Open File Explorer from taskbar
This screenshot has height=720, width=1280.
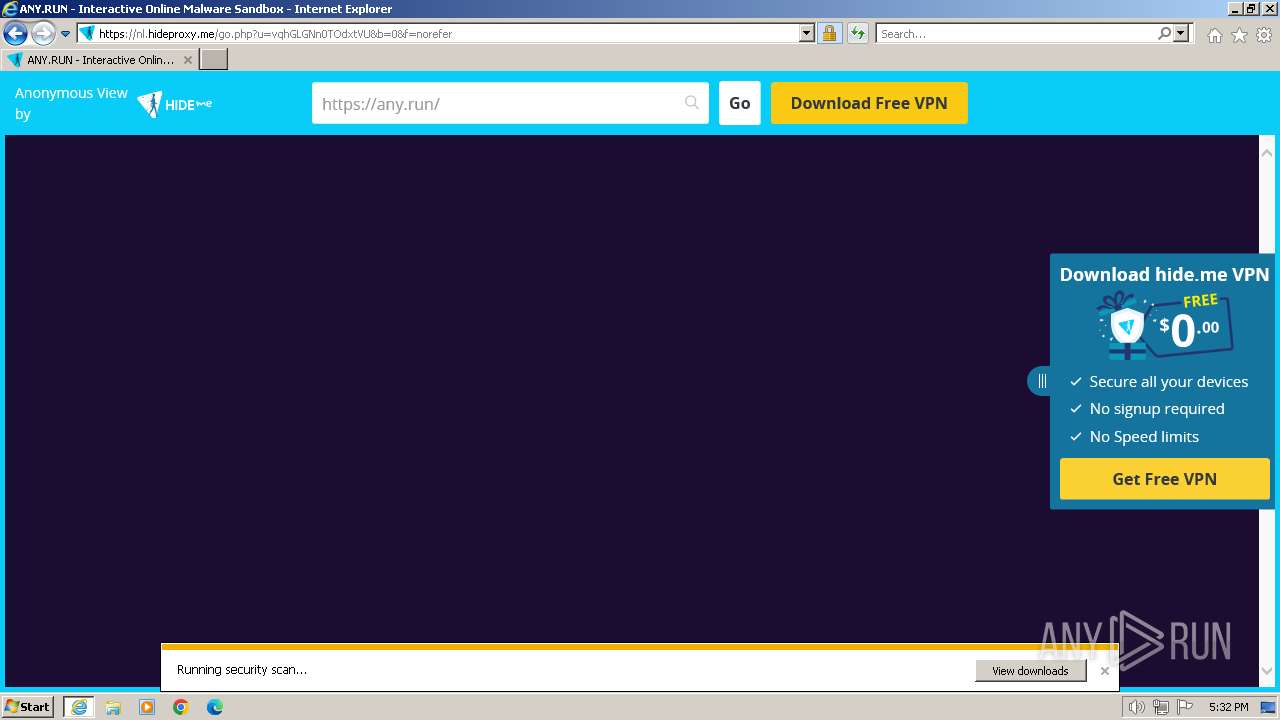(113, 707)
